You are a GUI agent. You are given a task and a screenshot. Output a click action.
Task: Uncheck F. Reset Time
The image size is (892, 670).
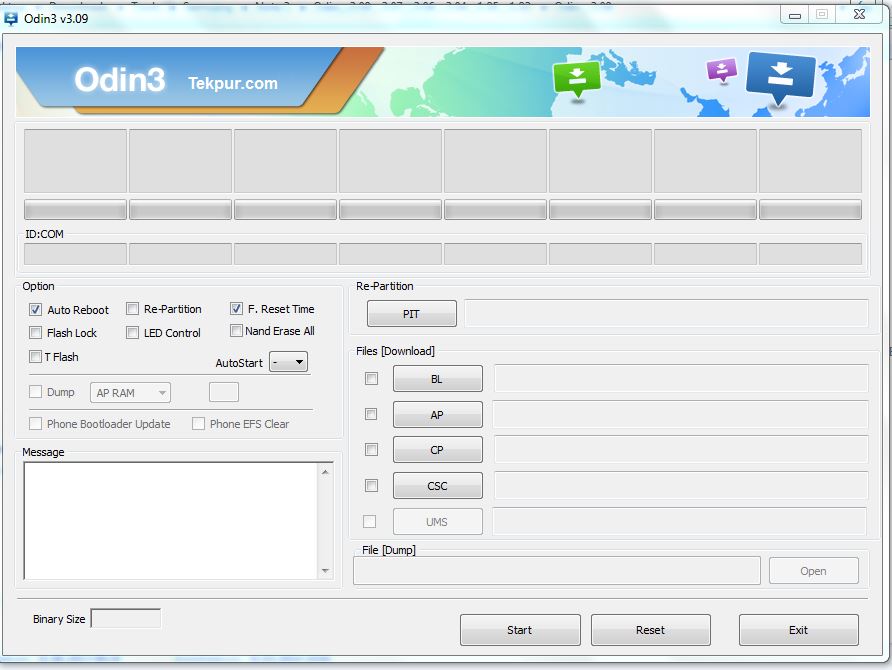(236, 309)
